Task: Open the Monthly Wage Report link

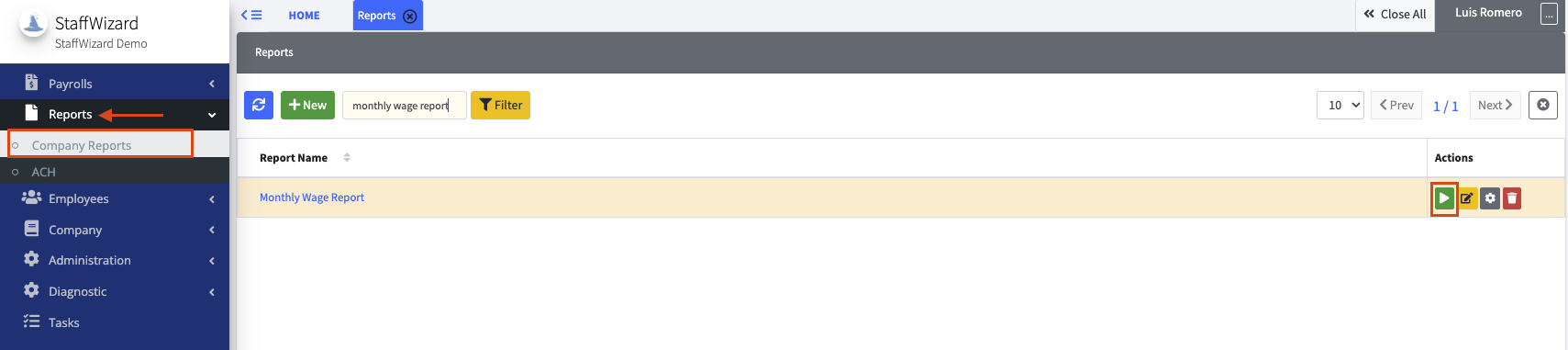Action: pyautogui.click(x=312, y=198)
